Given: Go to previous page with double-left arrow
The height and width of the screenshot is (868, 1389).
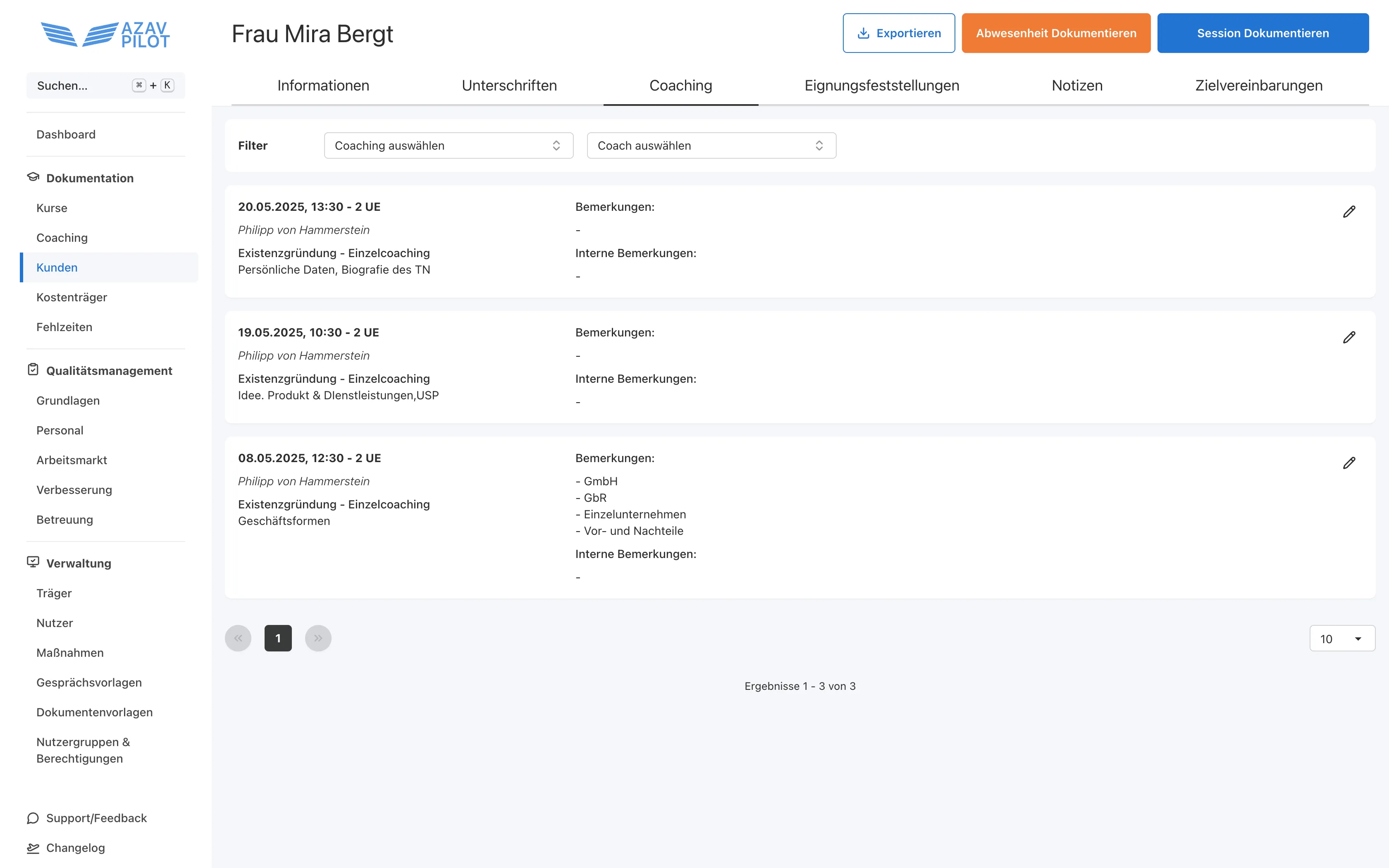Looking at the screenshot, I should click(238, 638).
